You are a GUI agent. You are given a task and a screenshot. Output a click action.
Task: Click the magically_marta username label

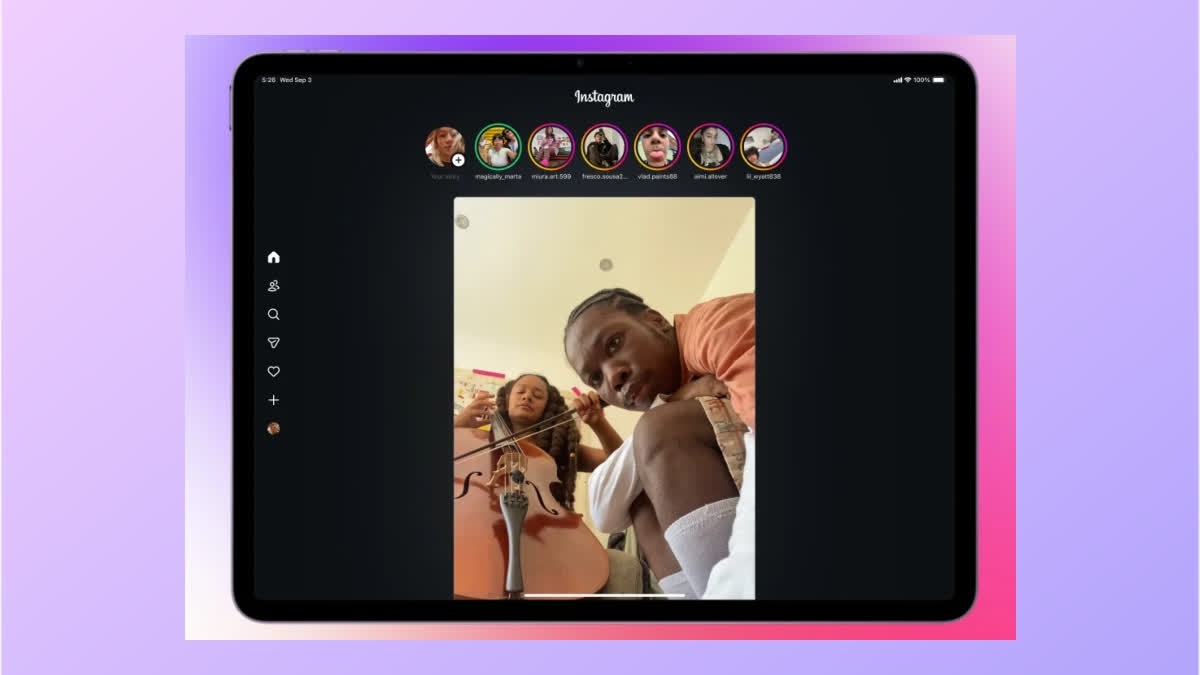coord(498,177)
